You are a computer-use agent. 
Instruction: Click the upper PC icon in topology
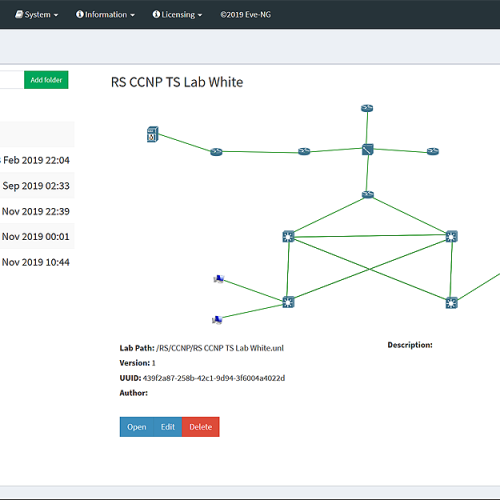pos(219,279)
